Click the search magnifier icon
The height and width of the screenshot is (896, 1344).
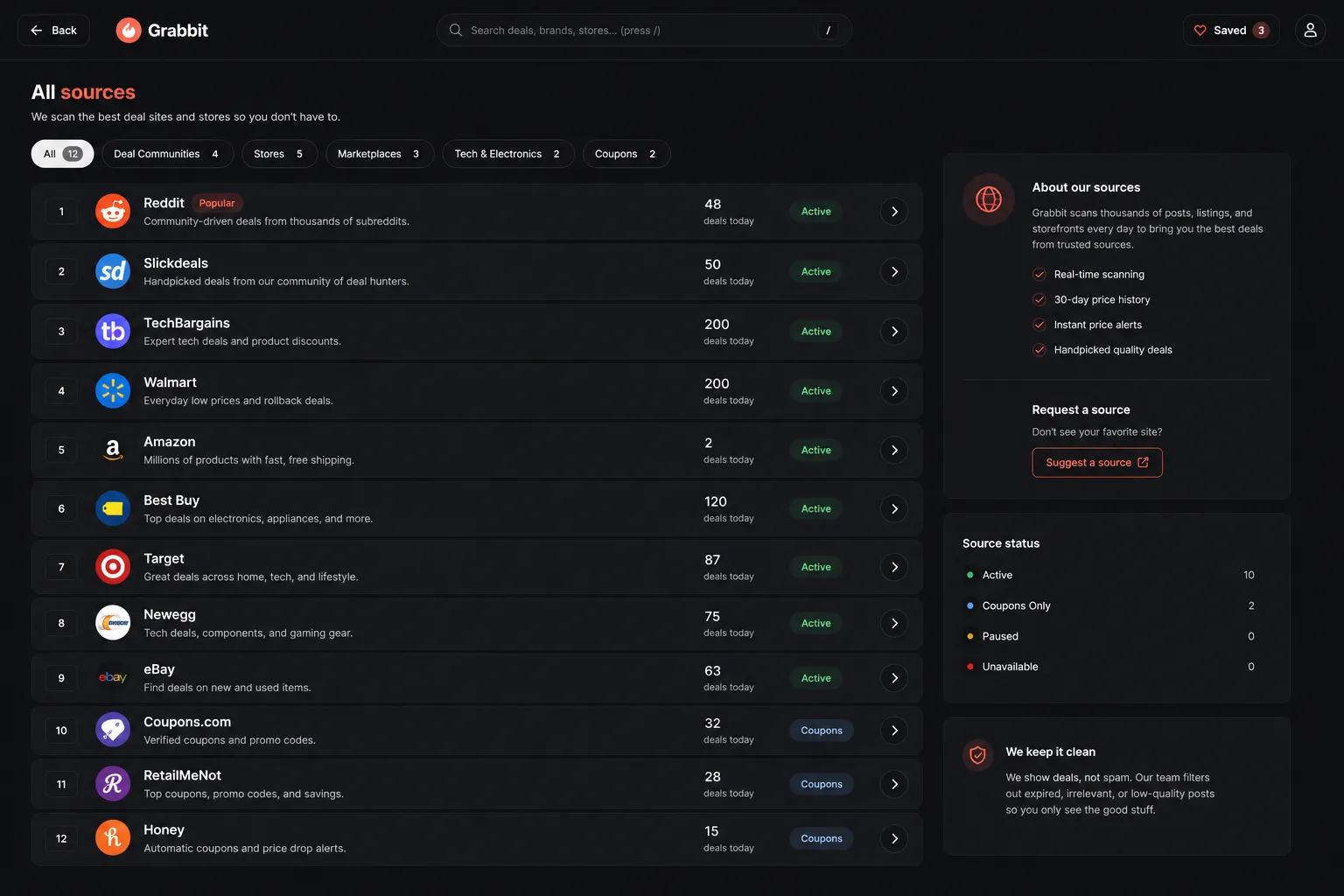click(x=456, y=31)
